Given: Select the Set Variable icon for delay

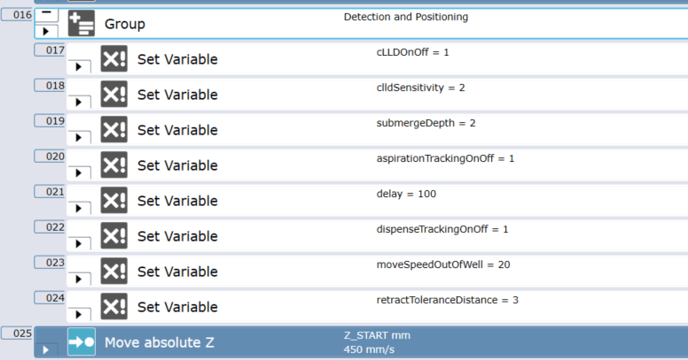Looking at the screenshot, I should (x=114, y=200).
